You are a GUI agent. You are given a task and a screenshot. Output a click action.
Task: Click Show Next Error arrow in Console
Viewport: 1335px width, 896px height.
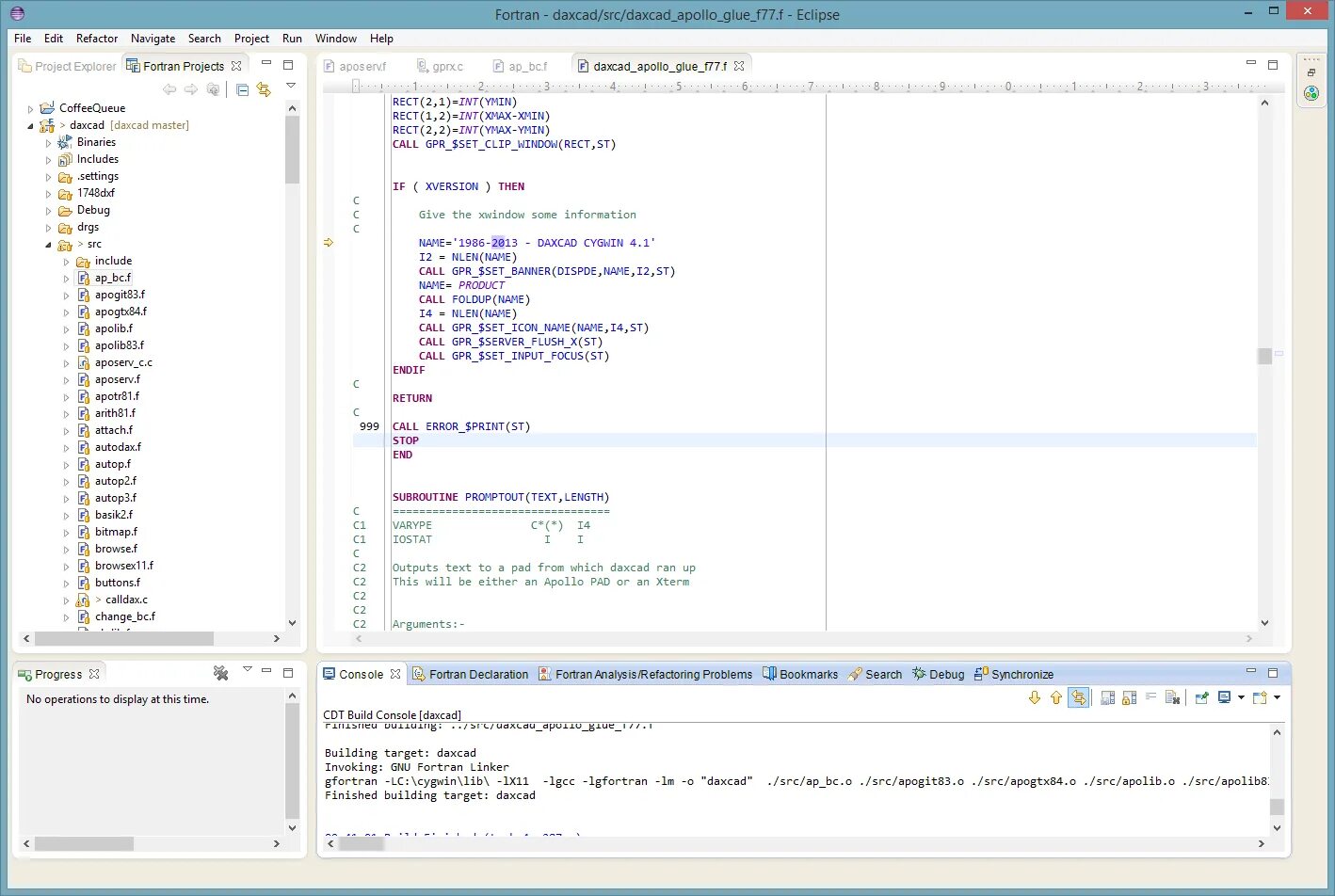(x=1034, y=697)
